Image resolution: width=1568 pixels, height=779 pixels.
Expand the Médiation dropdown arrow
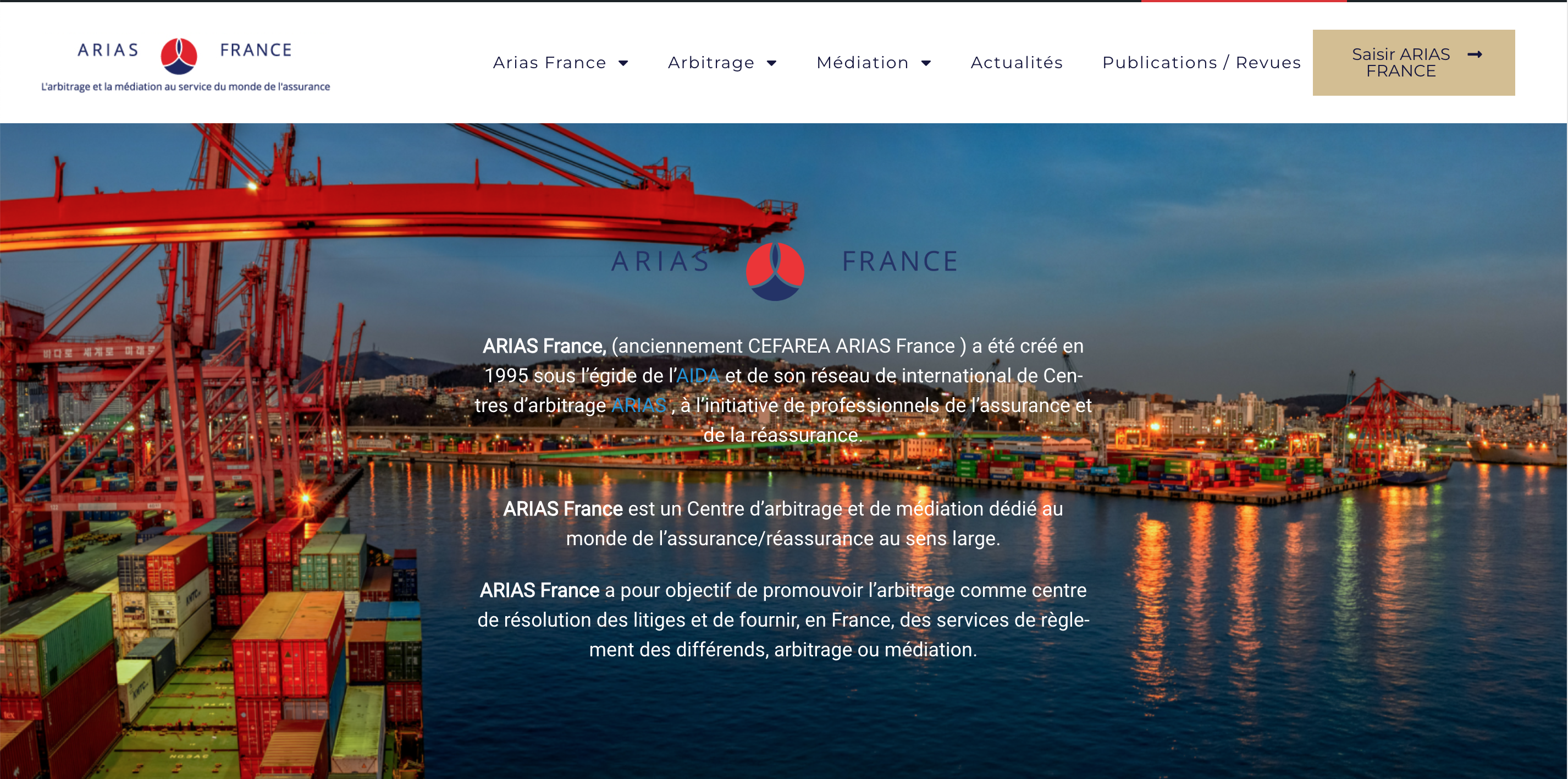click(x=926, y=63)
